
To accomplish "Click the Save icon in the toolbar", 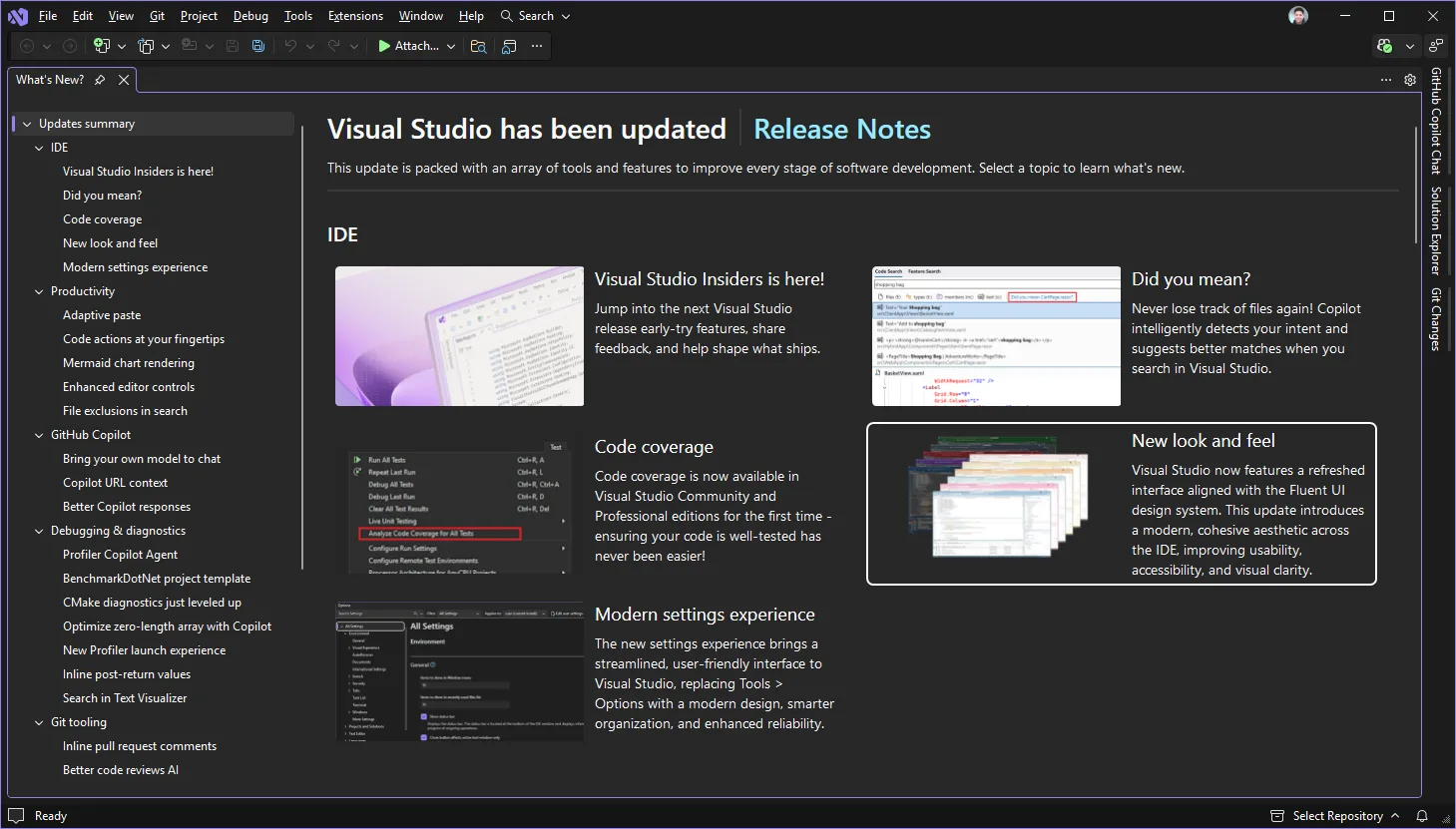I will pyautogui.click(x=233, y=46).
